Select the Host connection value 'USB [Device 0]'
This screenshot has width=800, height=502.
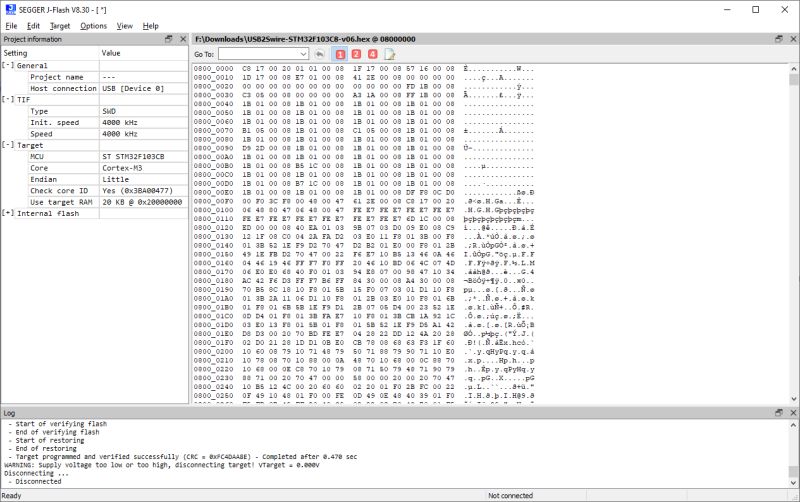tap(133, 88)
